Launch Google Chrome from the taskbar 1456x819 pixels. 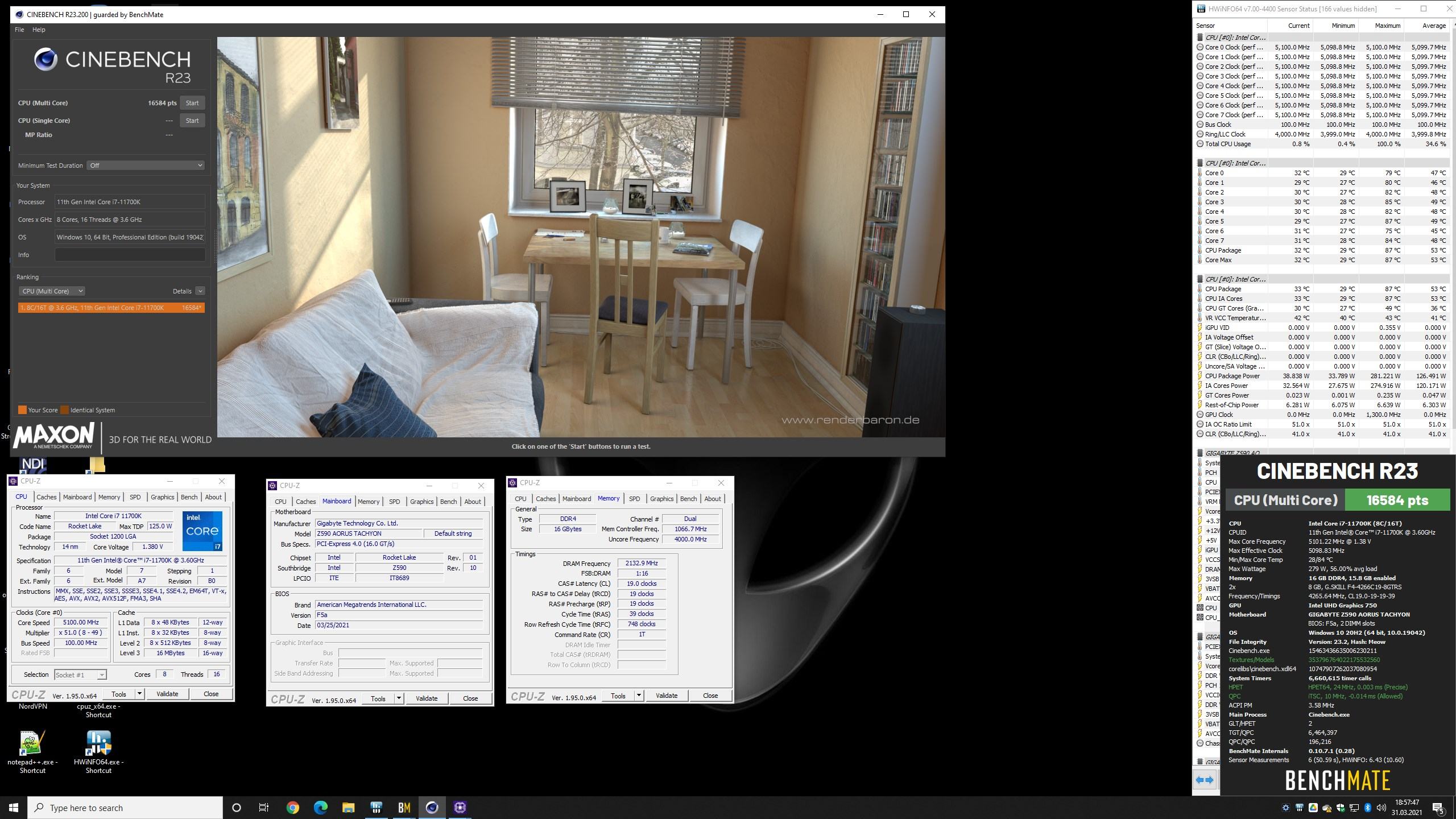tap(292, 807)
